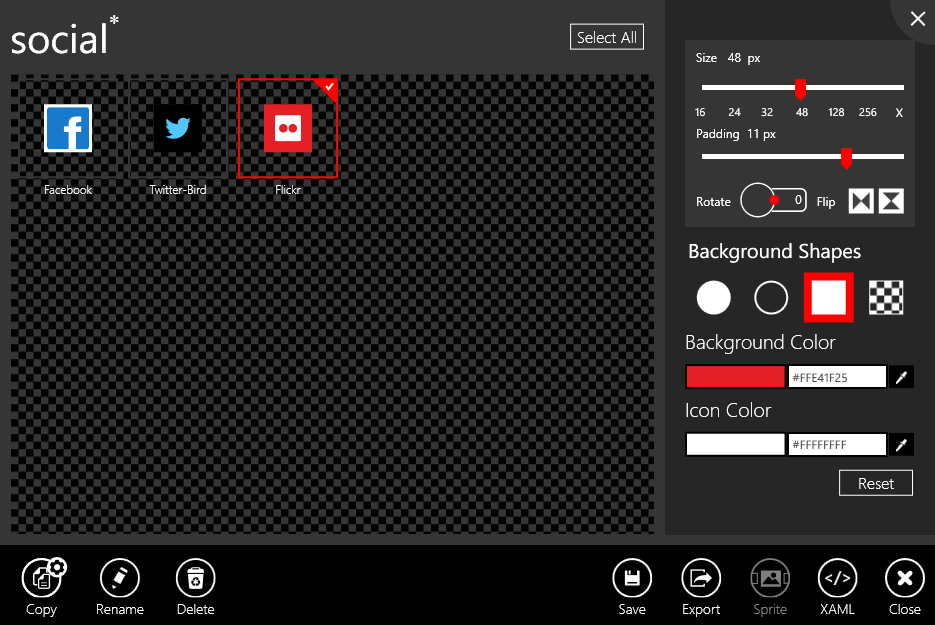
Task: Click the rotation value field showing 0
Action: (794, 200)
